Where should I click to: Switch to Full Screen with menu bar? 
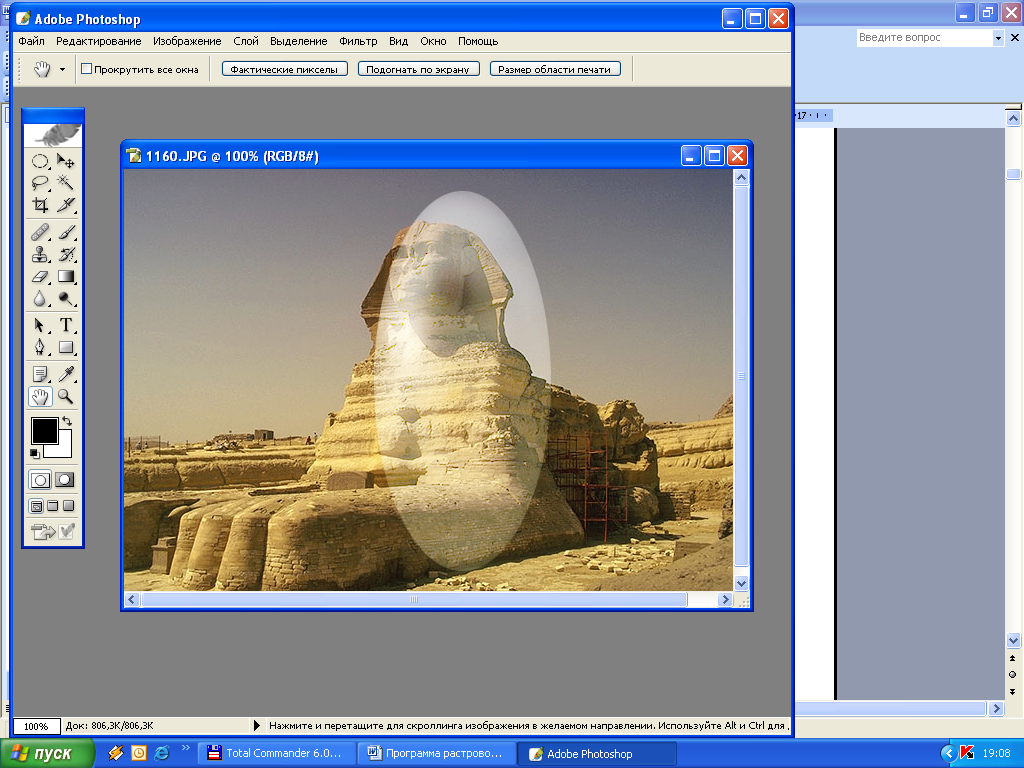click(53, 506)
